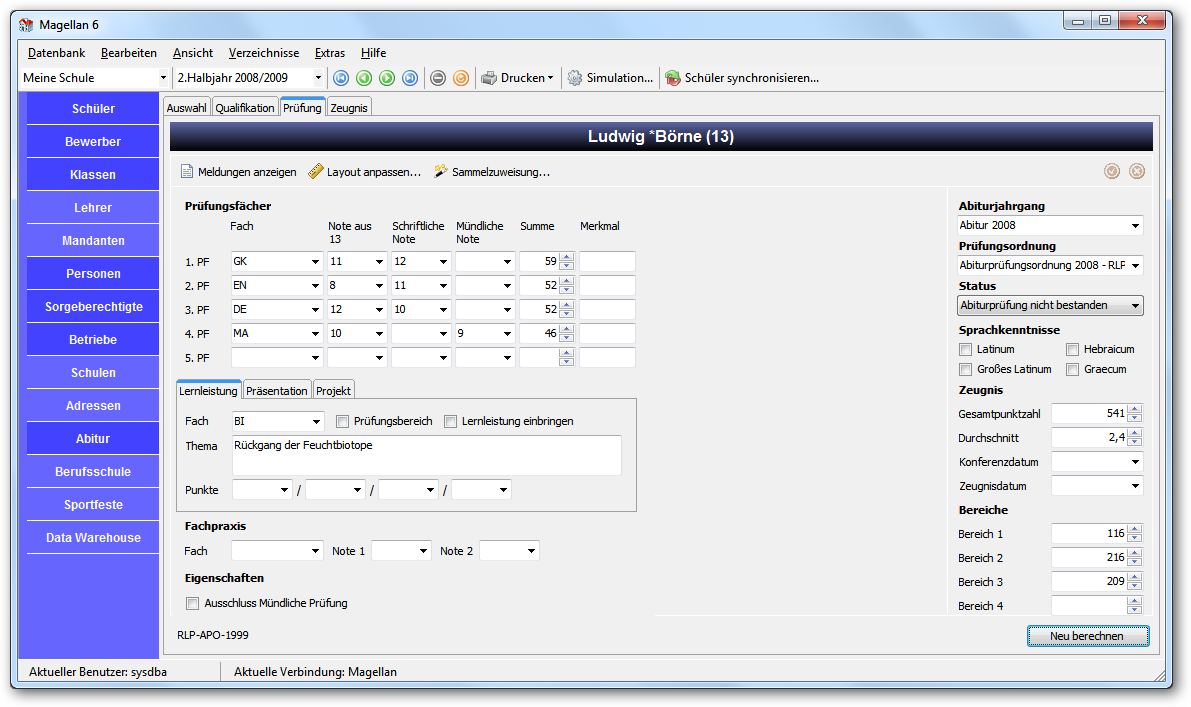This screenshot has height=707, width=1191.
Task: Switch to Zeugnis tab
Action: [349, 108]
